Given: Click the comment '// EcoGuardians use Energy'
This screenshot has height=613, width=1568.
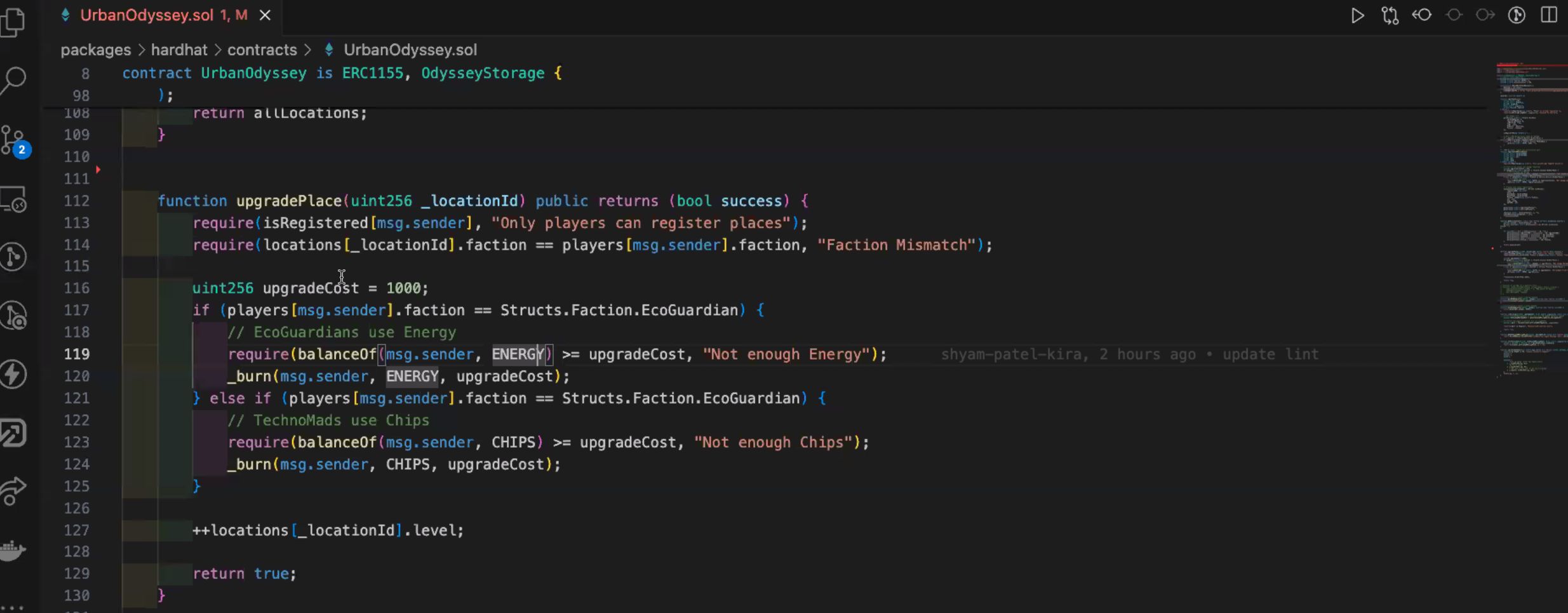Looking at the screenshot, I should (x=342, y=332).
